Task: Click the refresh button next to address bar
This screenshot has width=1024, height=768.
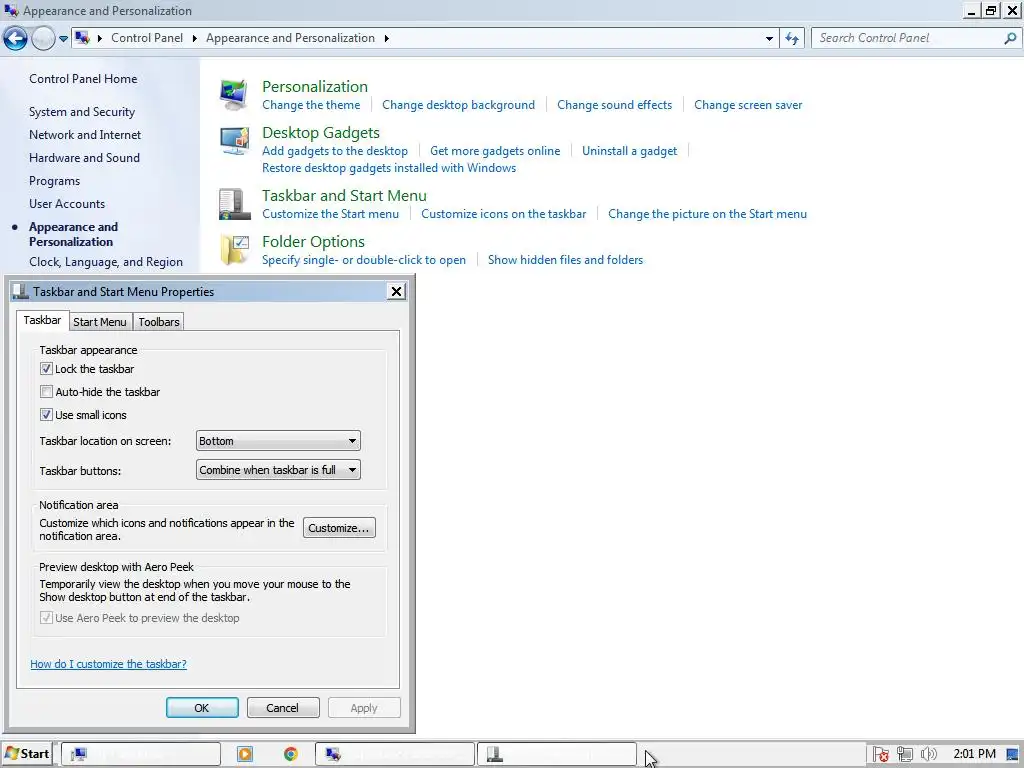Action: [x=792, y=39]
